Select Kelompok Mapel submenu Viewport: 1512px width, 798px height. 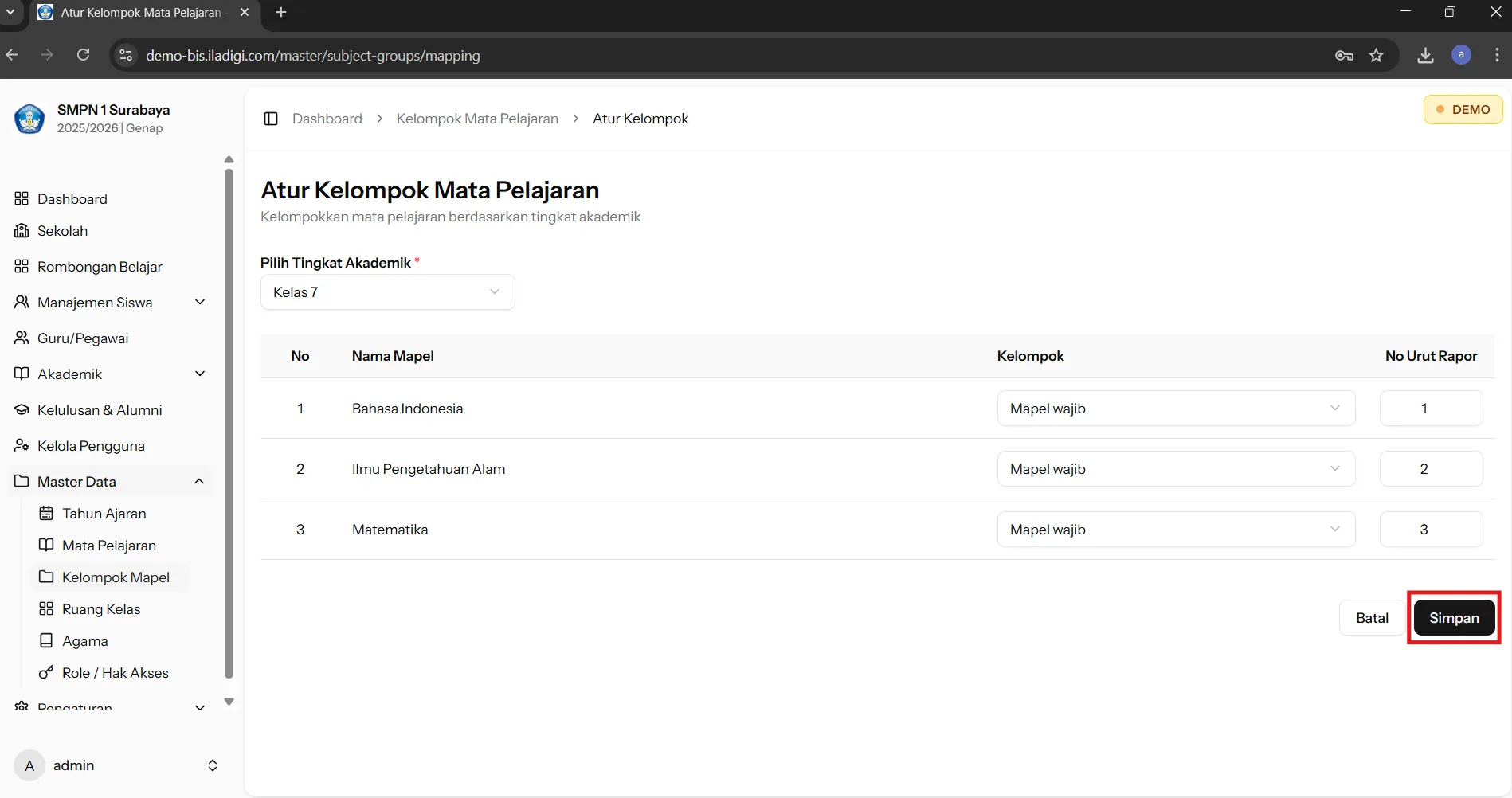click(x=112, y=577)
